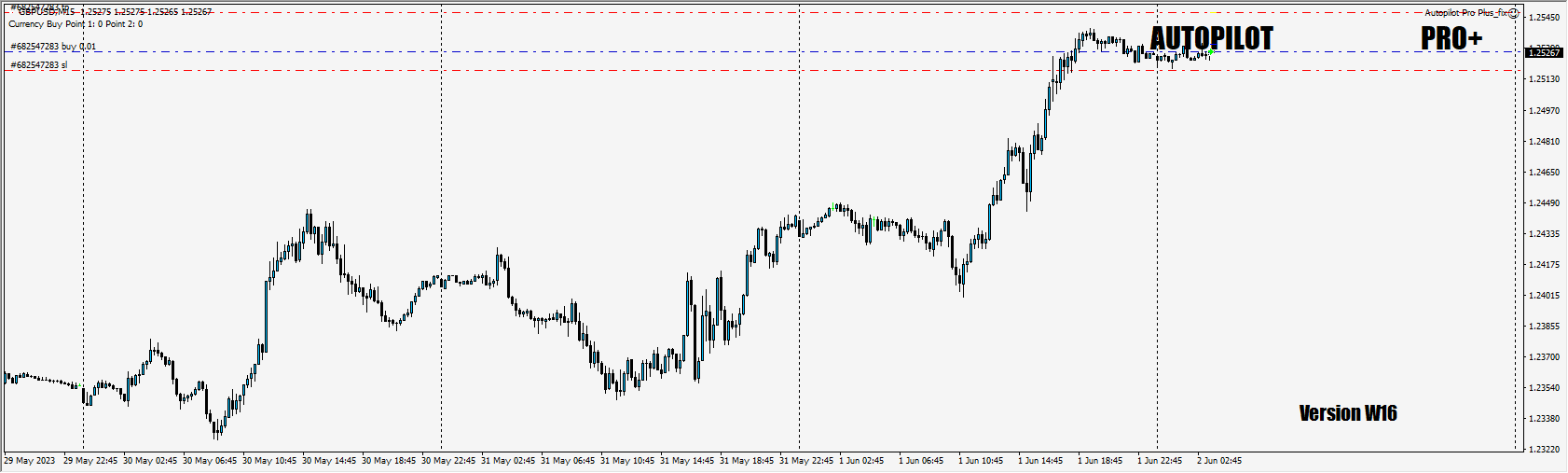Click the 30 May 22:45 time label

coord(448,461)
